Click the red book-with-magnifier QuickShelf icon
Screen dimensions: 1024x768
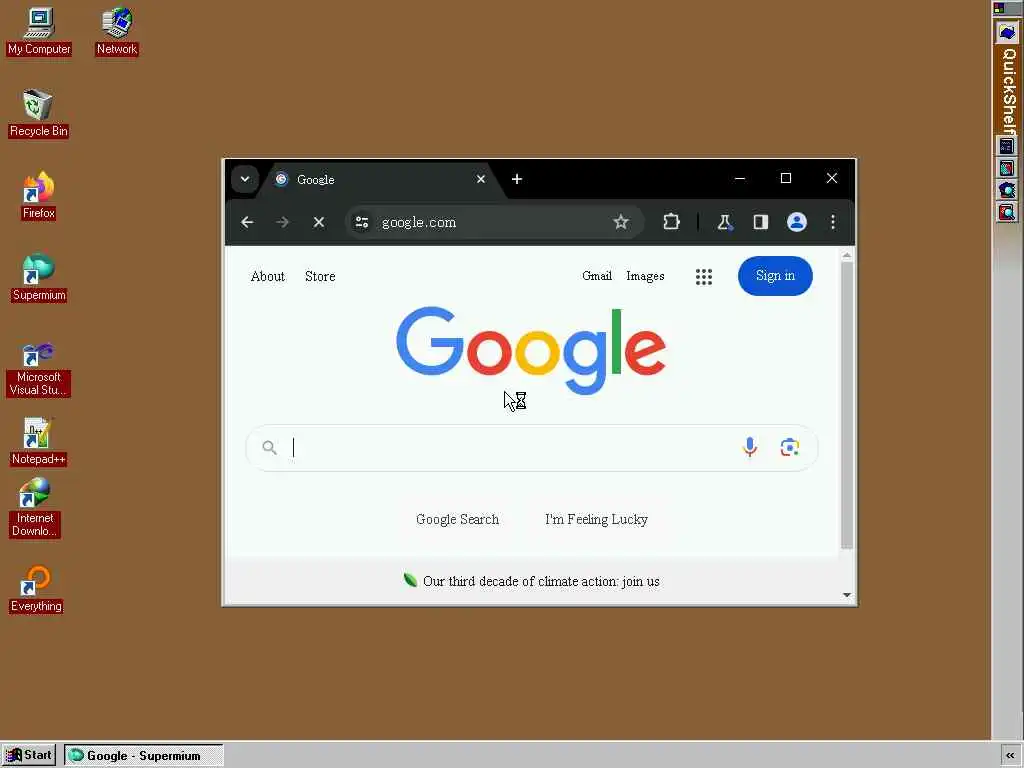1006,212
